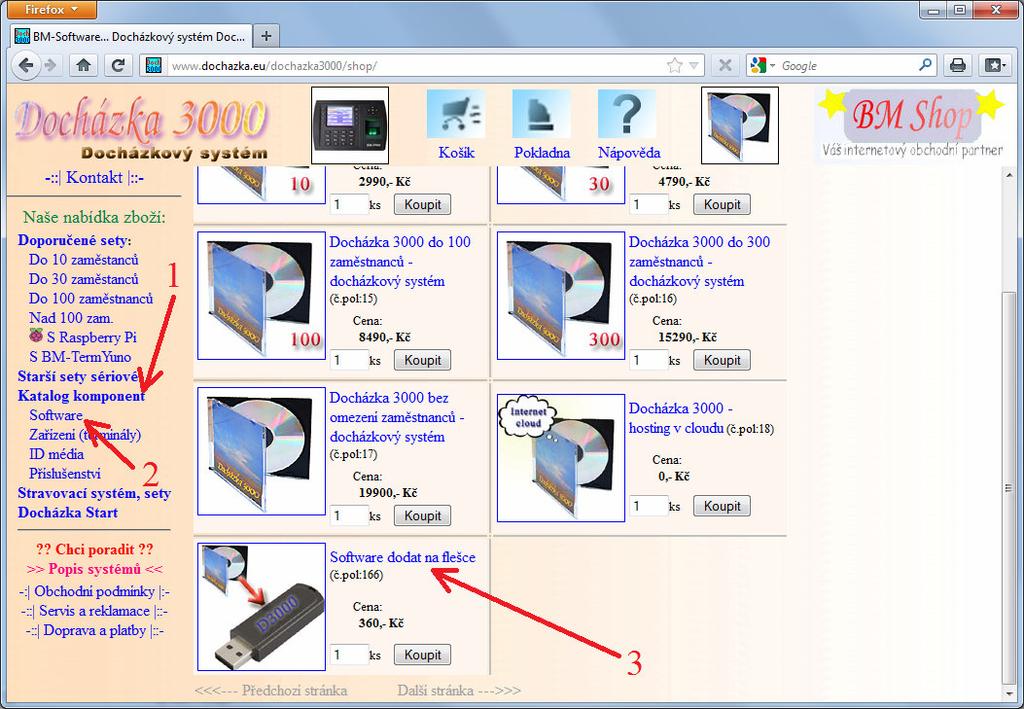Image resolution: width=1024 pixels, height=709 pixels.
Task: Open Katalog komponent category
Action: tap(81, 396)
